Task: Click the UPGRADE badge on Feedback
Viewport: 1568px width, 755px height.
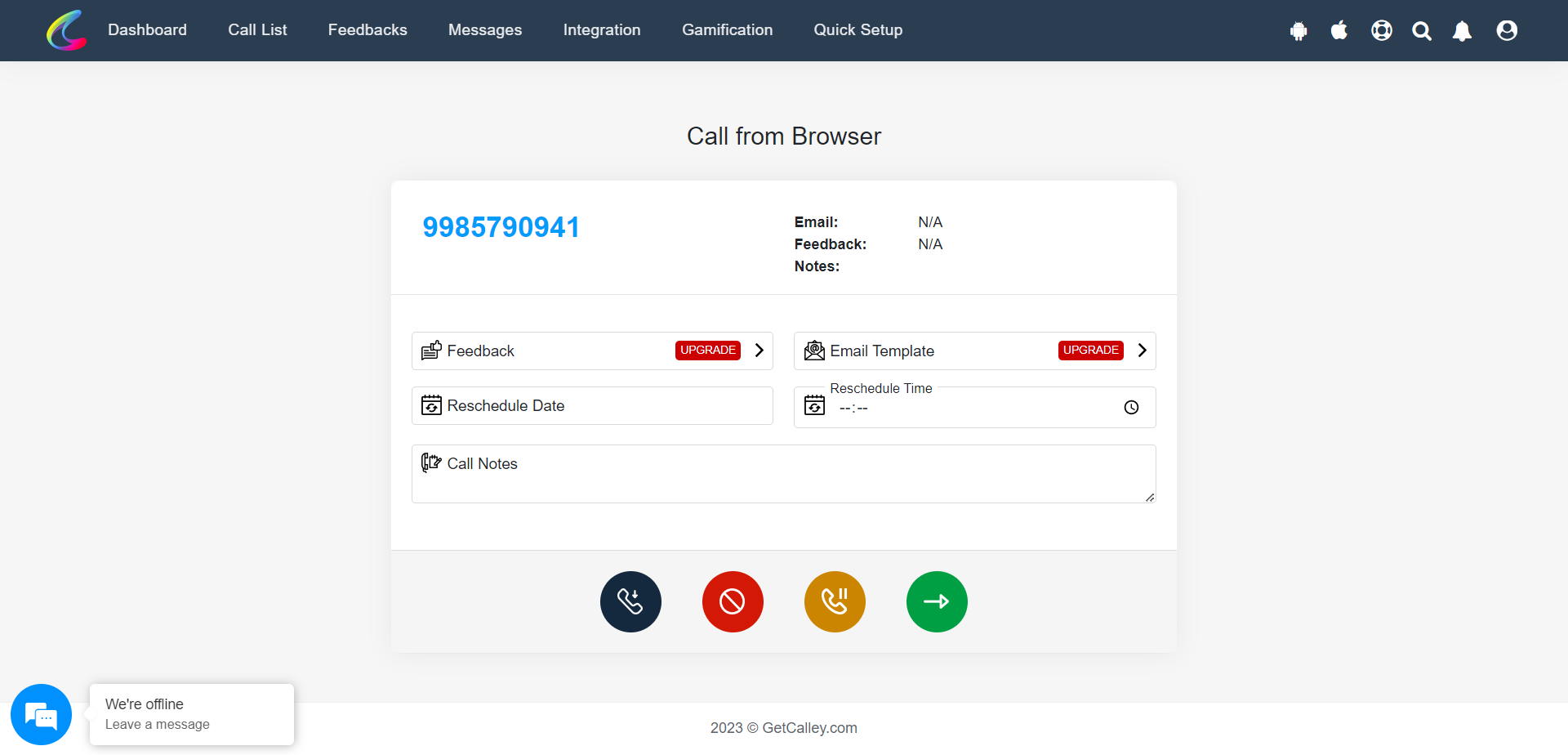Action: point(708,350)
